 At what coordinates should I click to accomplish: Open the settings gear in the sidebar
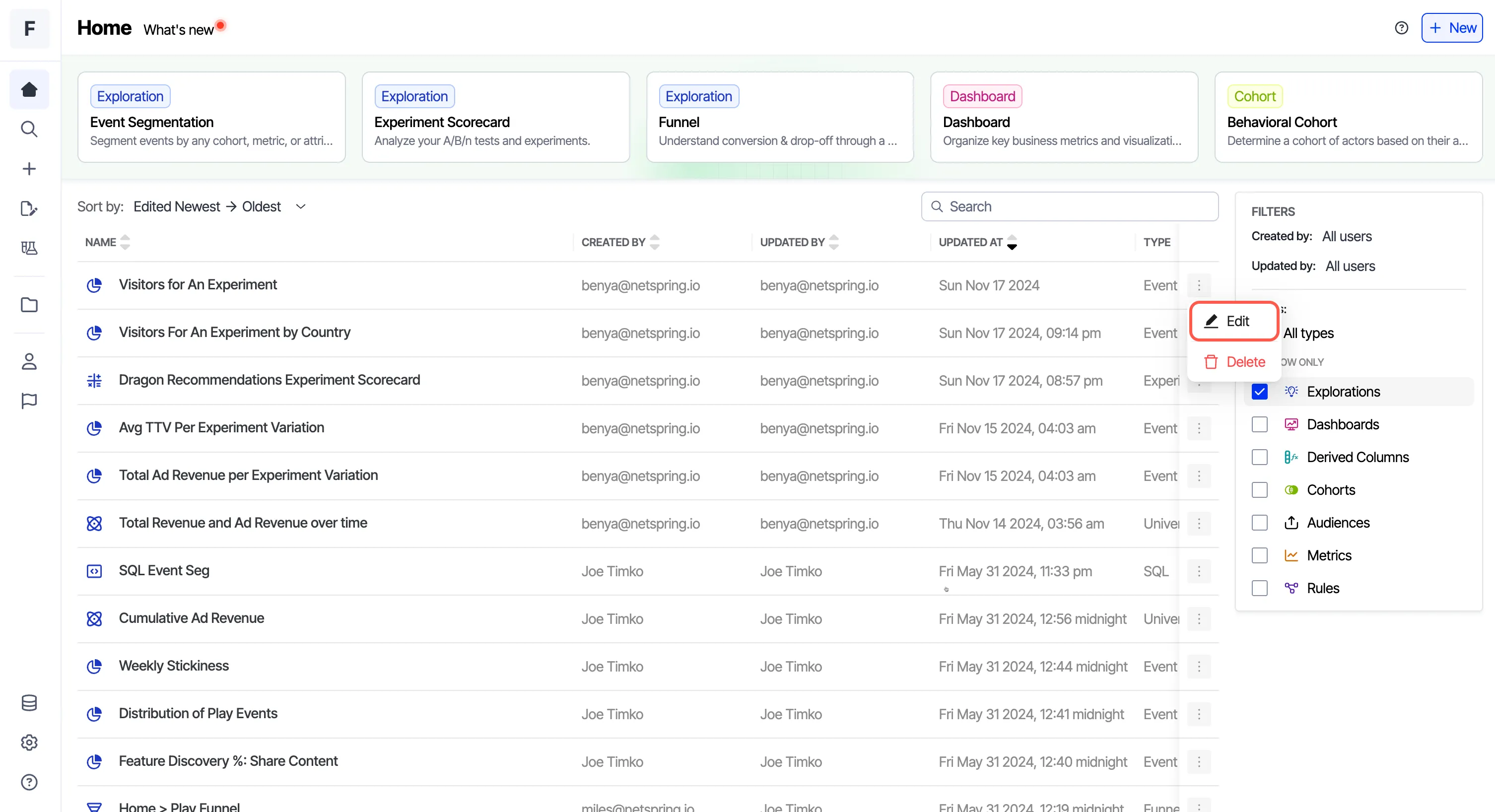point(29,743)
